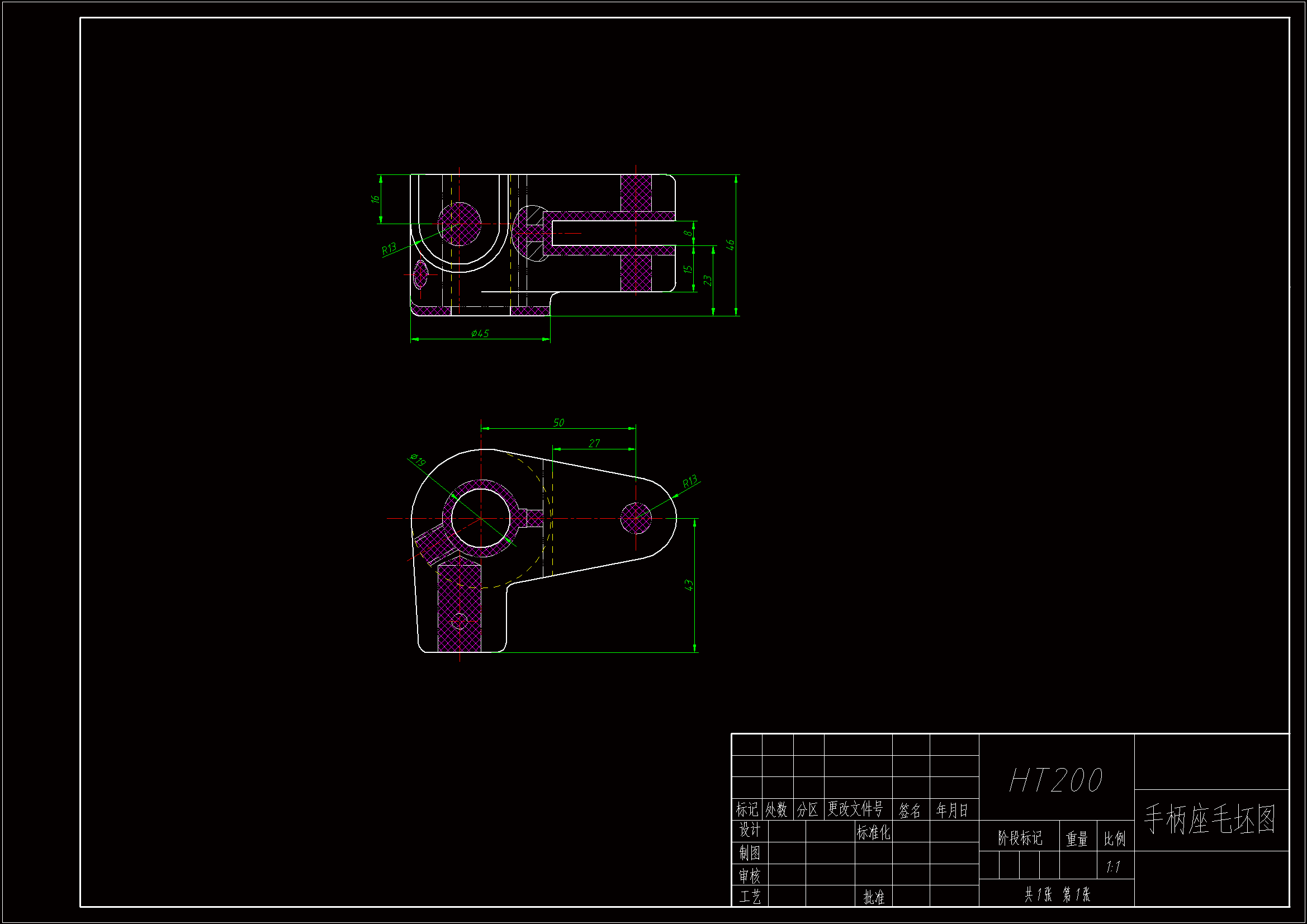Select the 16 dimension in top view
This screenshot has height=924, width=1307.
(375, 199)
